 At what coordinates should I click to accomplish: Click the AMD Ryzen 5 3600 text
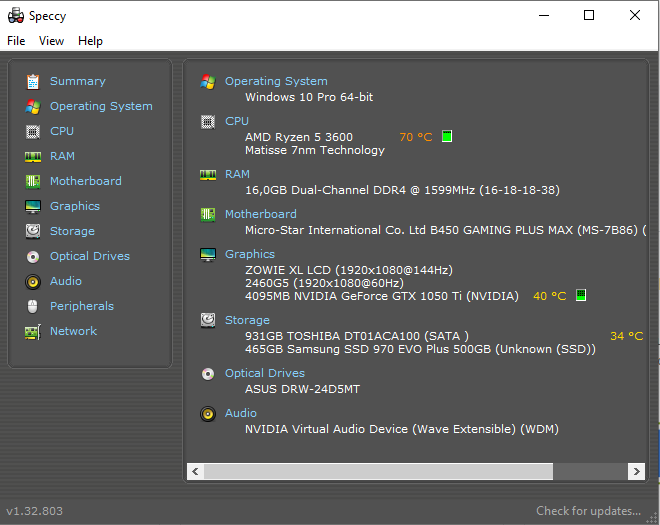[299, 137]
